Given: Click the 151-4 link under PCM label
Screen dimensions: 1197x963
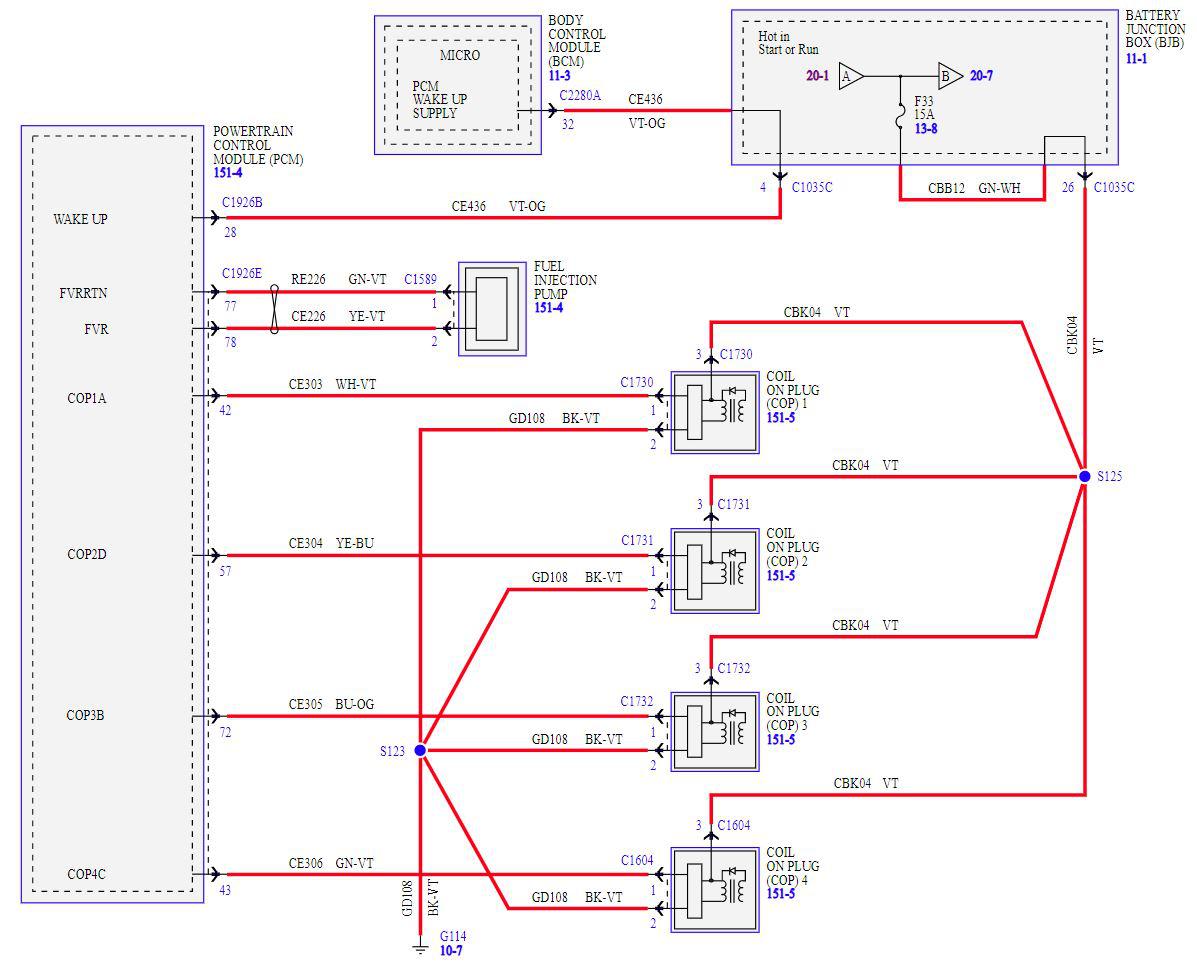Looking at the screenshot, I should [x=227, y=173].
